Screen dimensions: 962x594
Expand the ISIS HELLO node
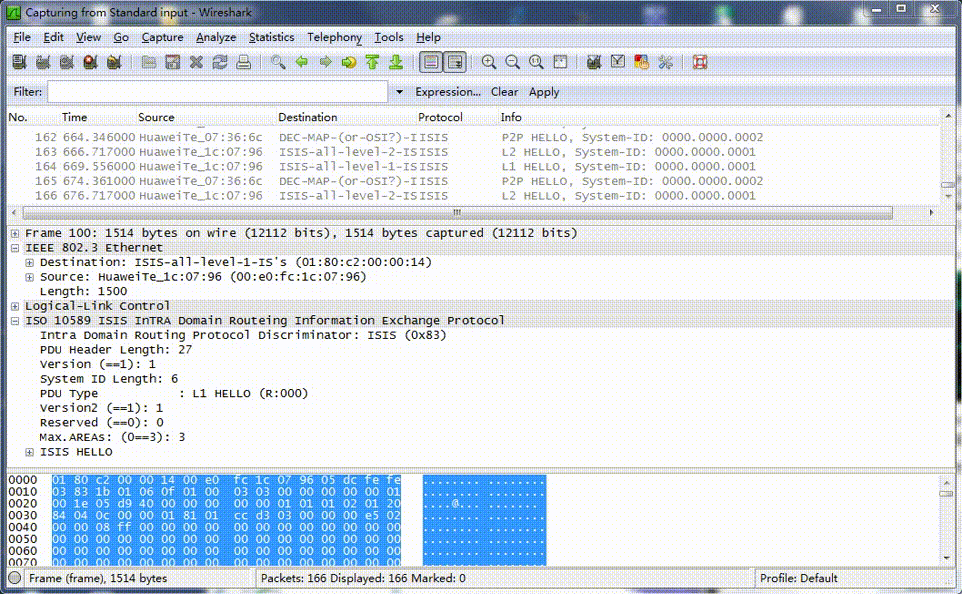[29, 452]
